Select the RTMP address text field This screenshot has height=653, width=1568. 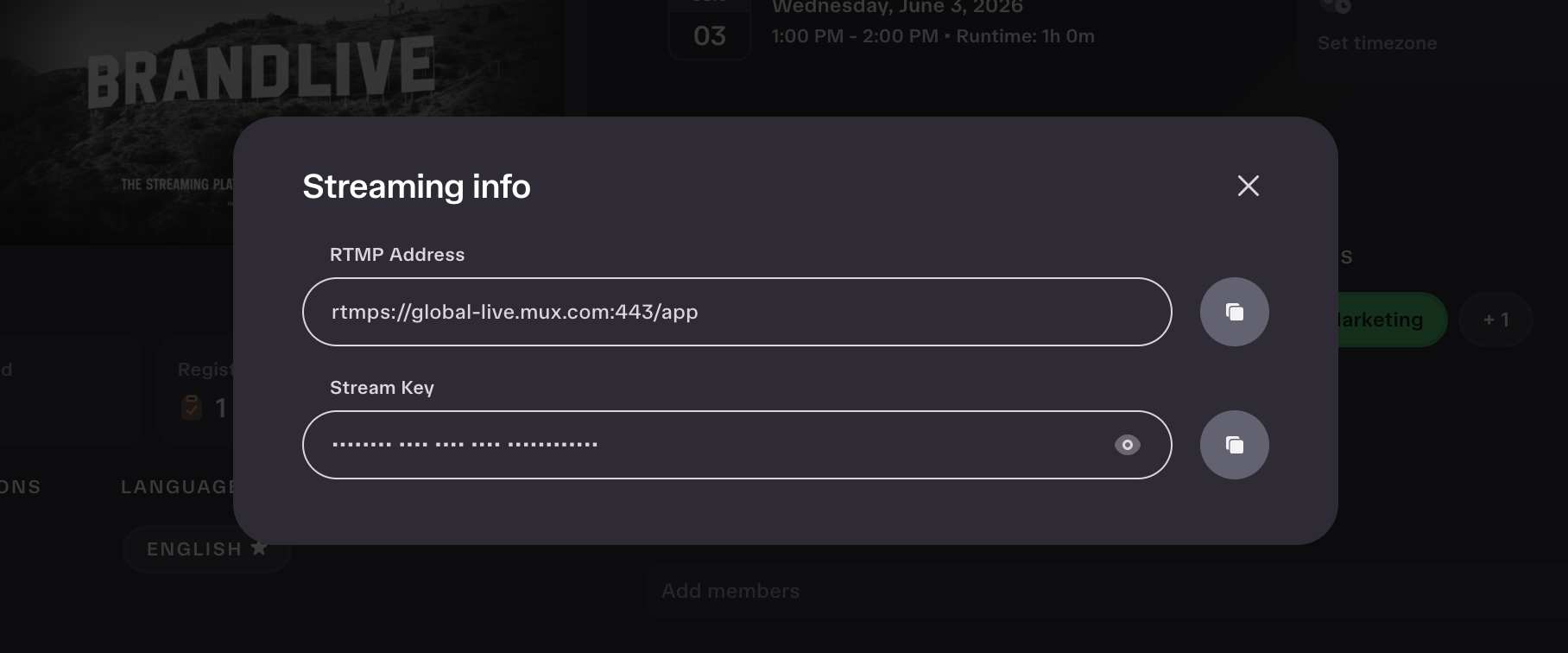tap(737, 312)
